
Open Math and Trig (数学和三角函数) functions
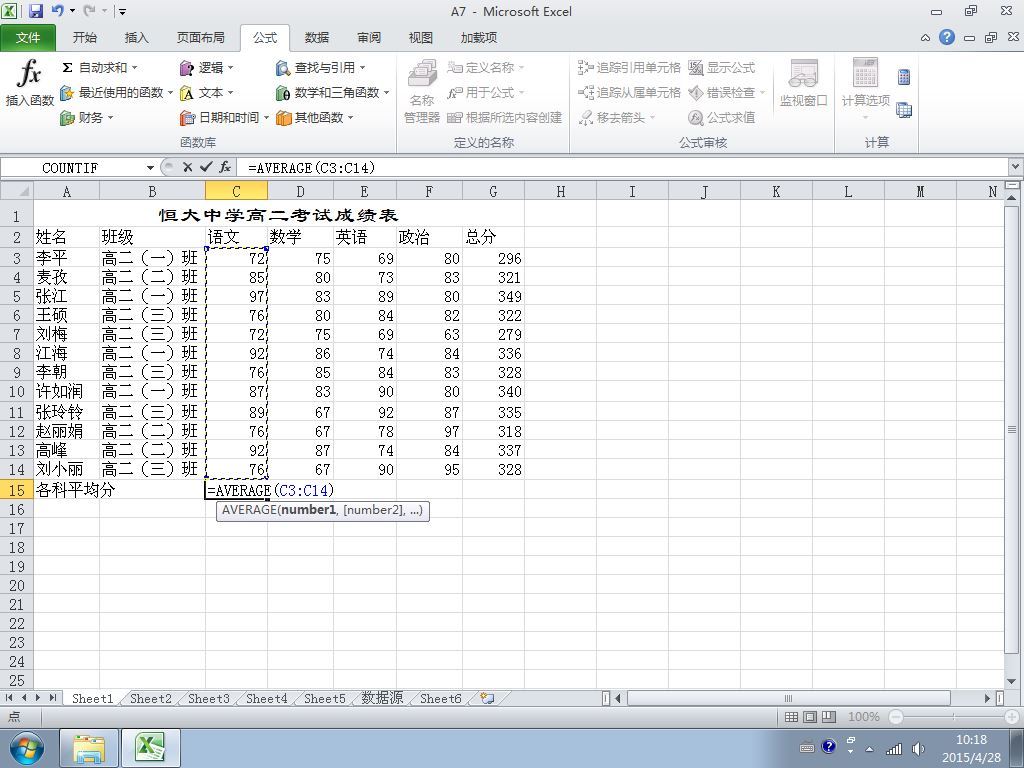coord(332,93)
